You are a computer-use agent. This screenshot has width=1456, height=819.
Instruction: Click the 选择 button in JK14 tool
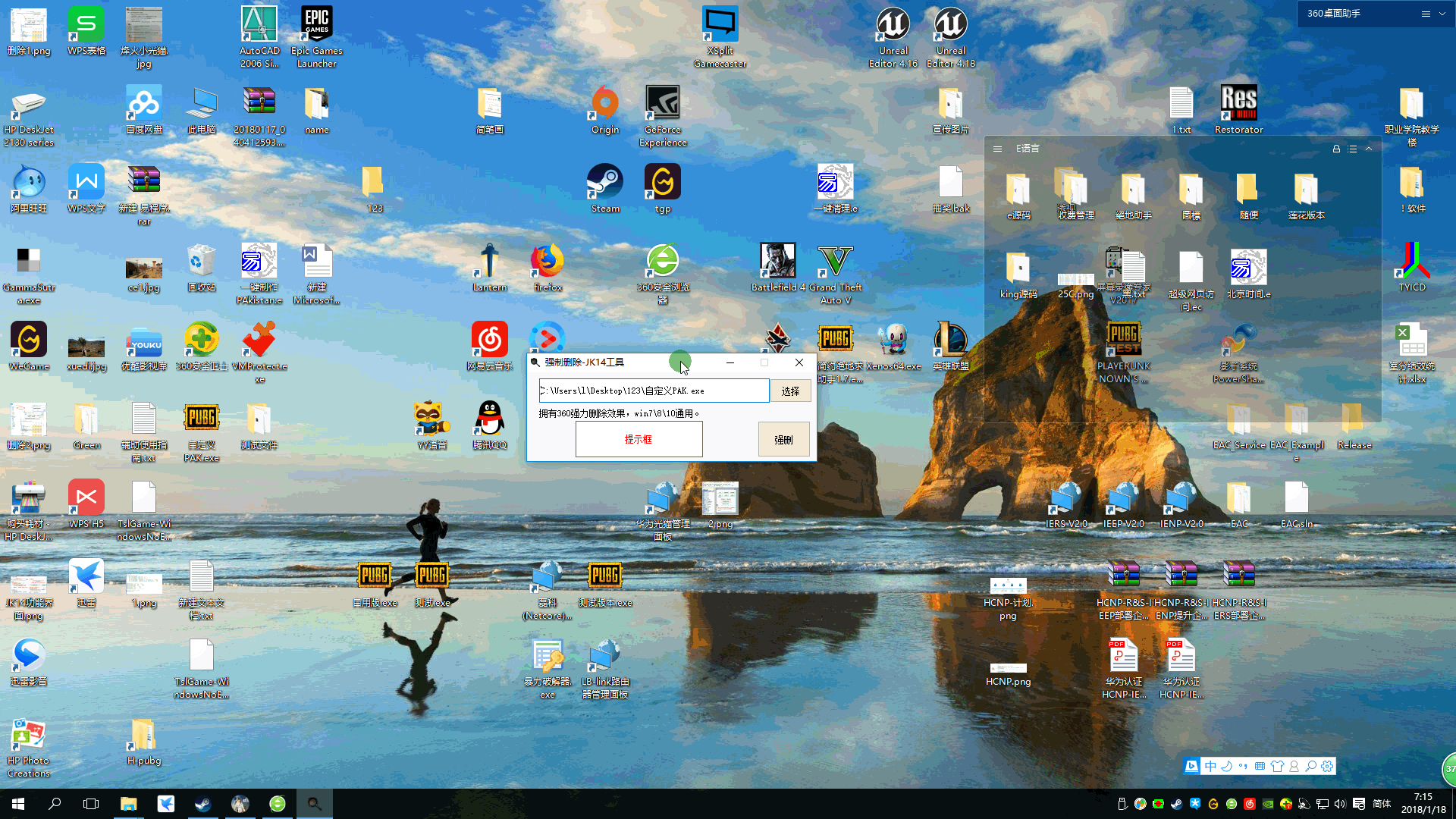tap(790, 391)
